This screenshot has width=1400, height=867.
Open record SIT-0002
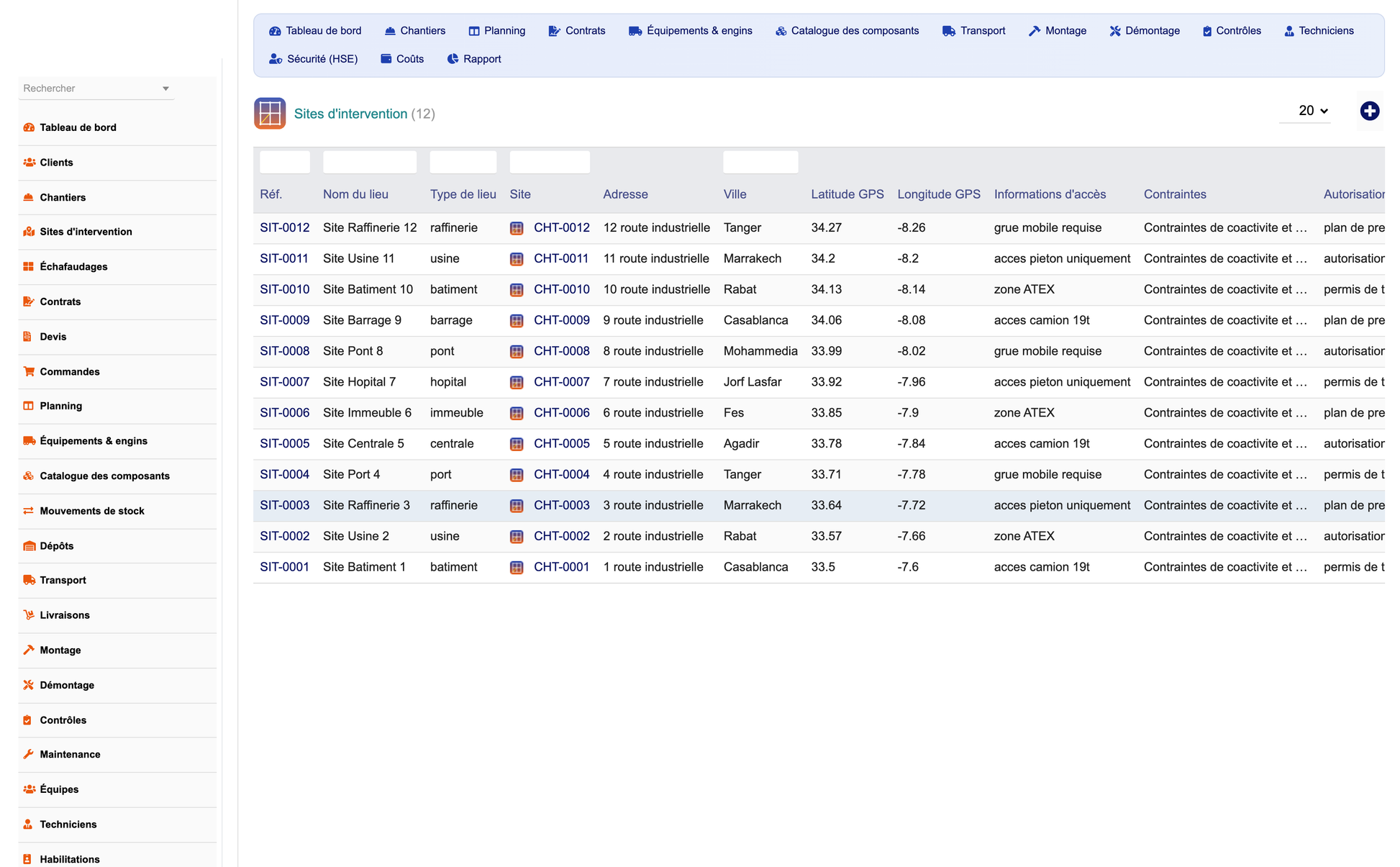(285, 537)
